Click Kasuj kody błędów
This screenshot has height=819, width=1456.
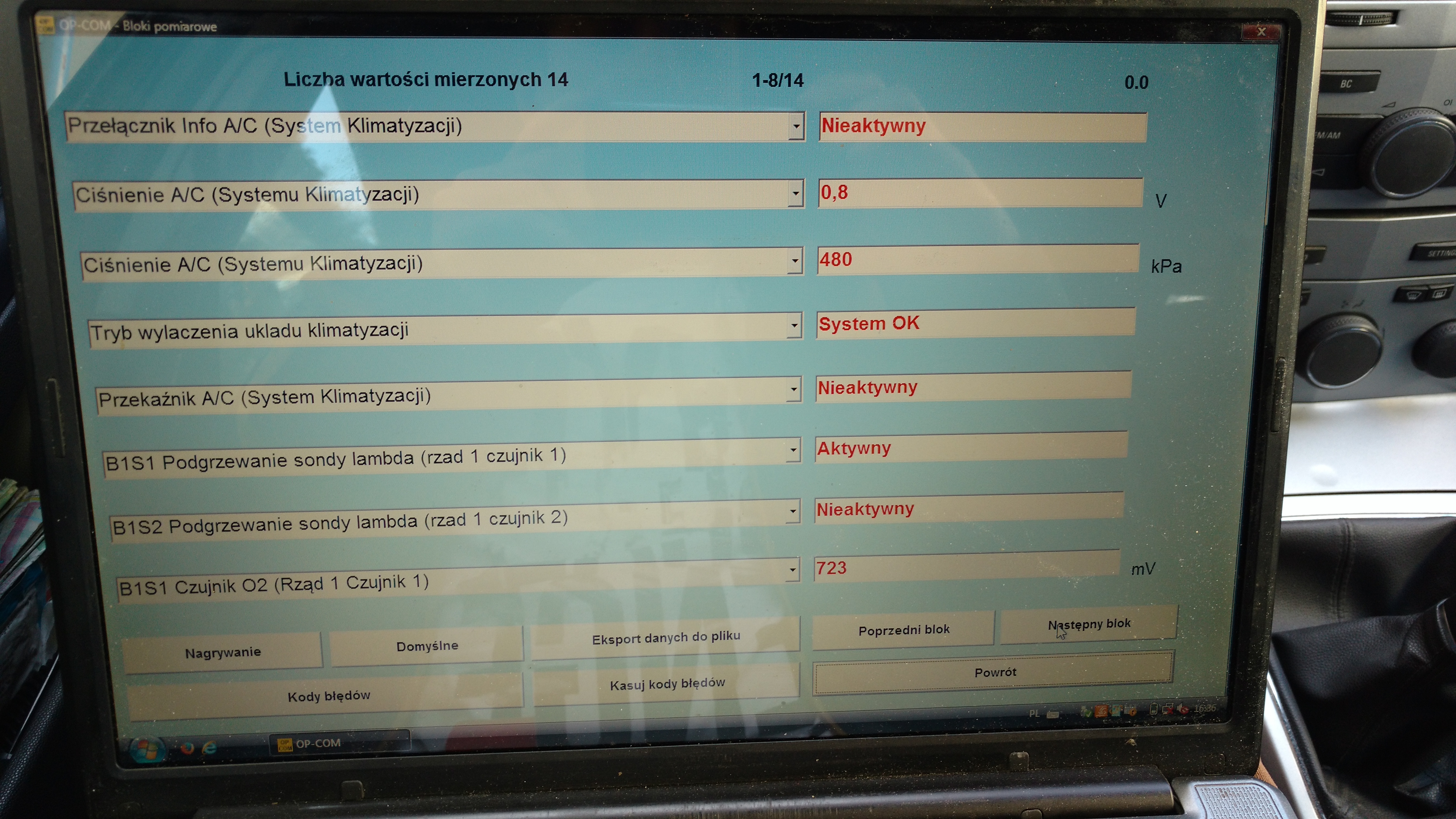[x=667, y=684]
